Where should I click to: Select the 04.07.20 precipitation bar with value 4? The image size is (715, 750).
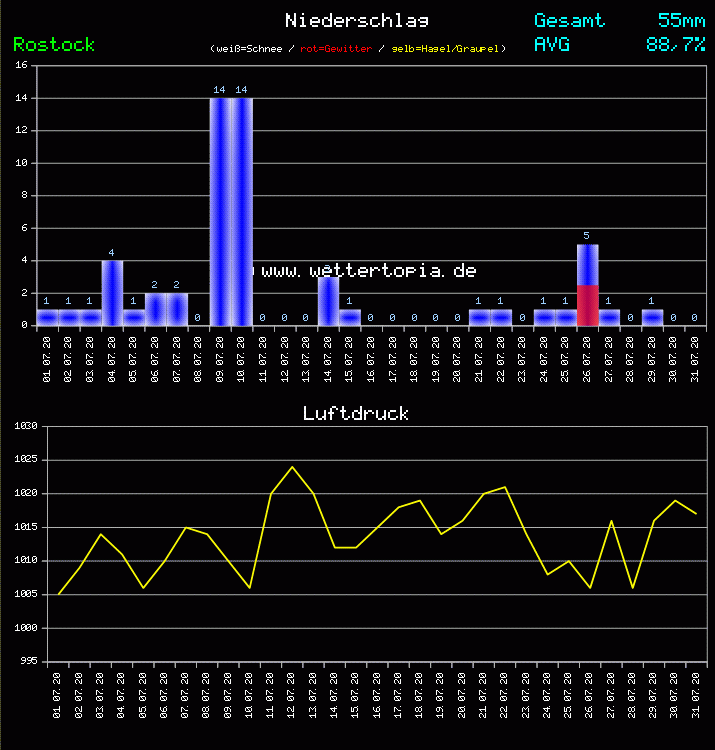click(x=111, y=292)
